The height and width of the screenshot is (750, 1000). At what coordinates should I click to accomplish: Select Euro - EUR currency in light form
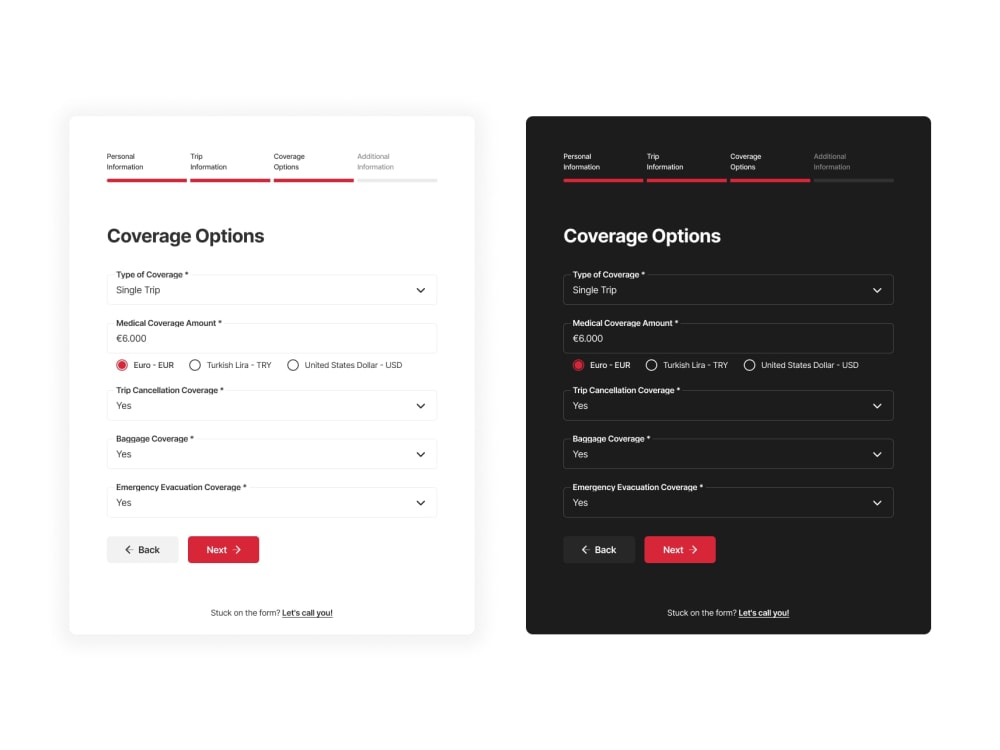(120, 365)
